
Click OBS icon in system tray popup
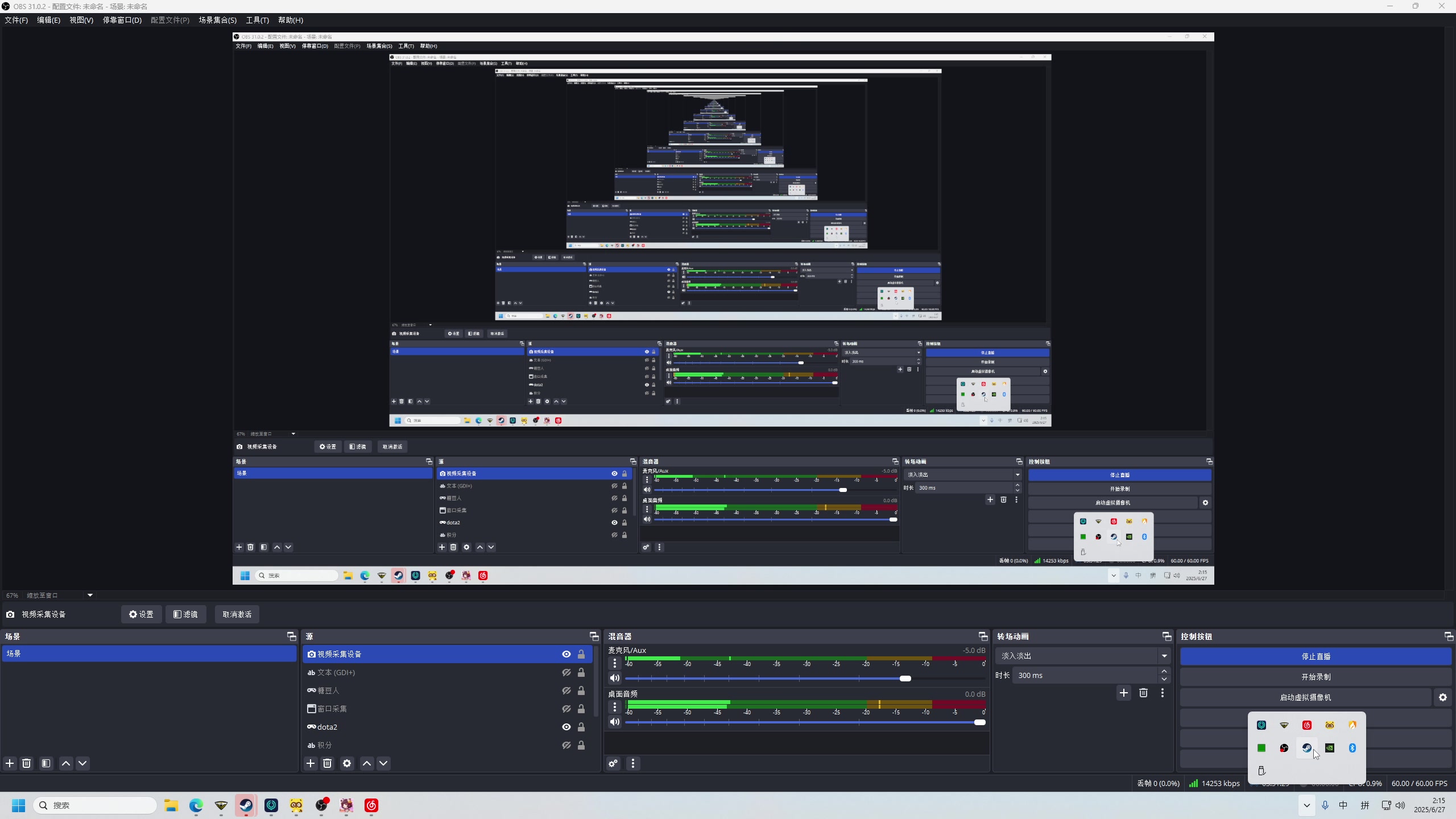(x=1284, y=748)
